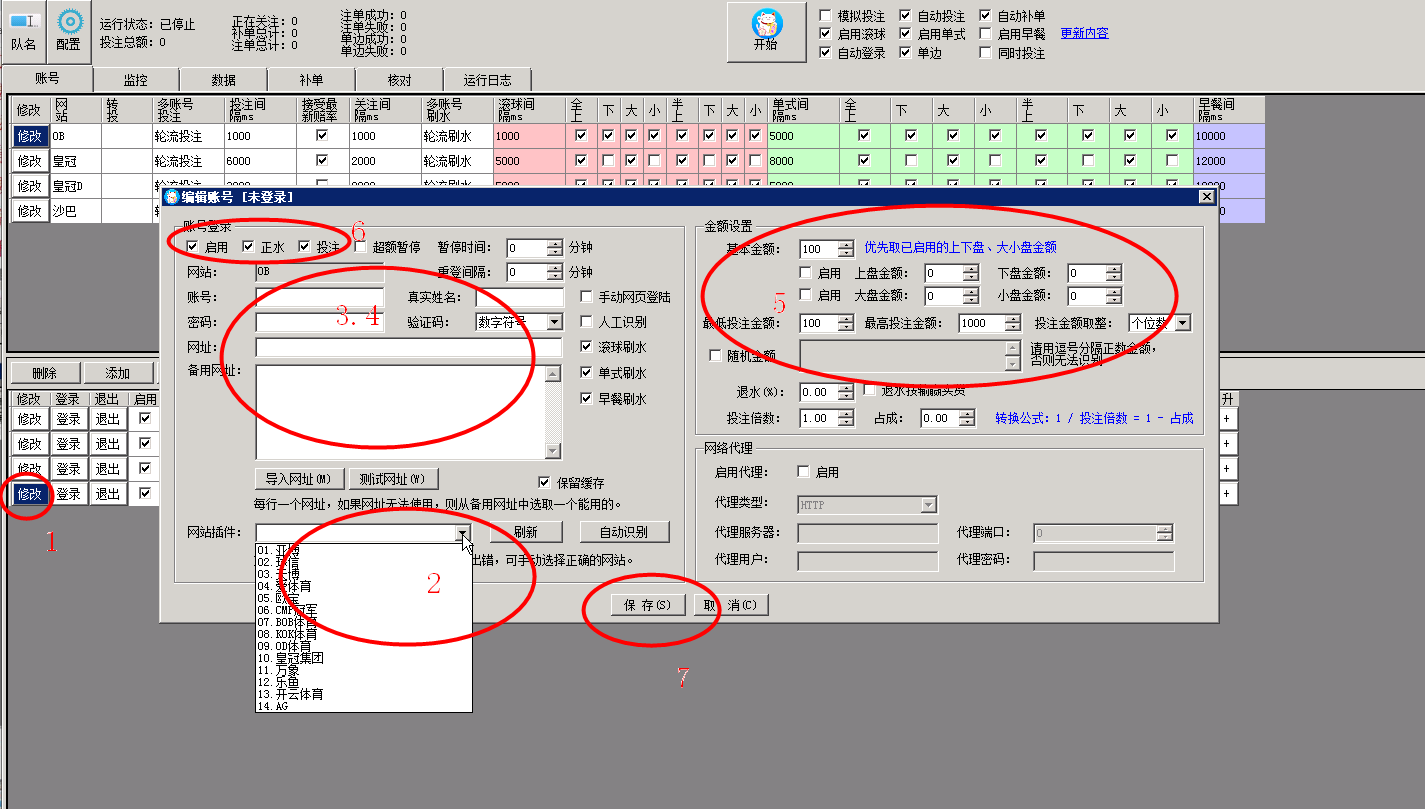Switch to the 监控 tab
1426x809 pixels.
pos(136,80)
